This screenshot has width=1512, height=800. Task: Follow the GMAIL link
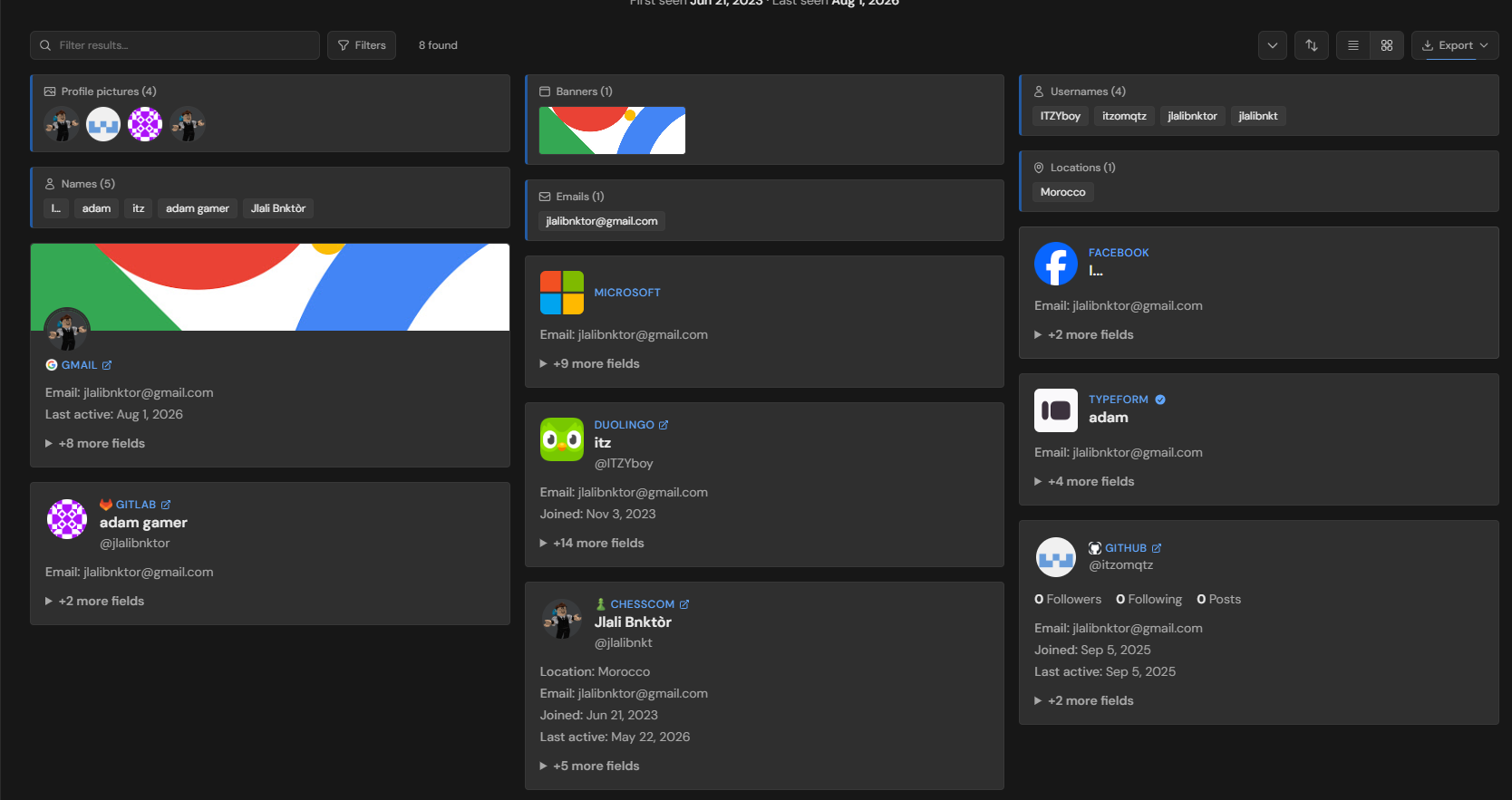(79, 365)
